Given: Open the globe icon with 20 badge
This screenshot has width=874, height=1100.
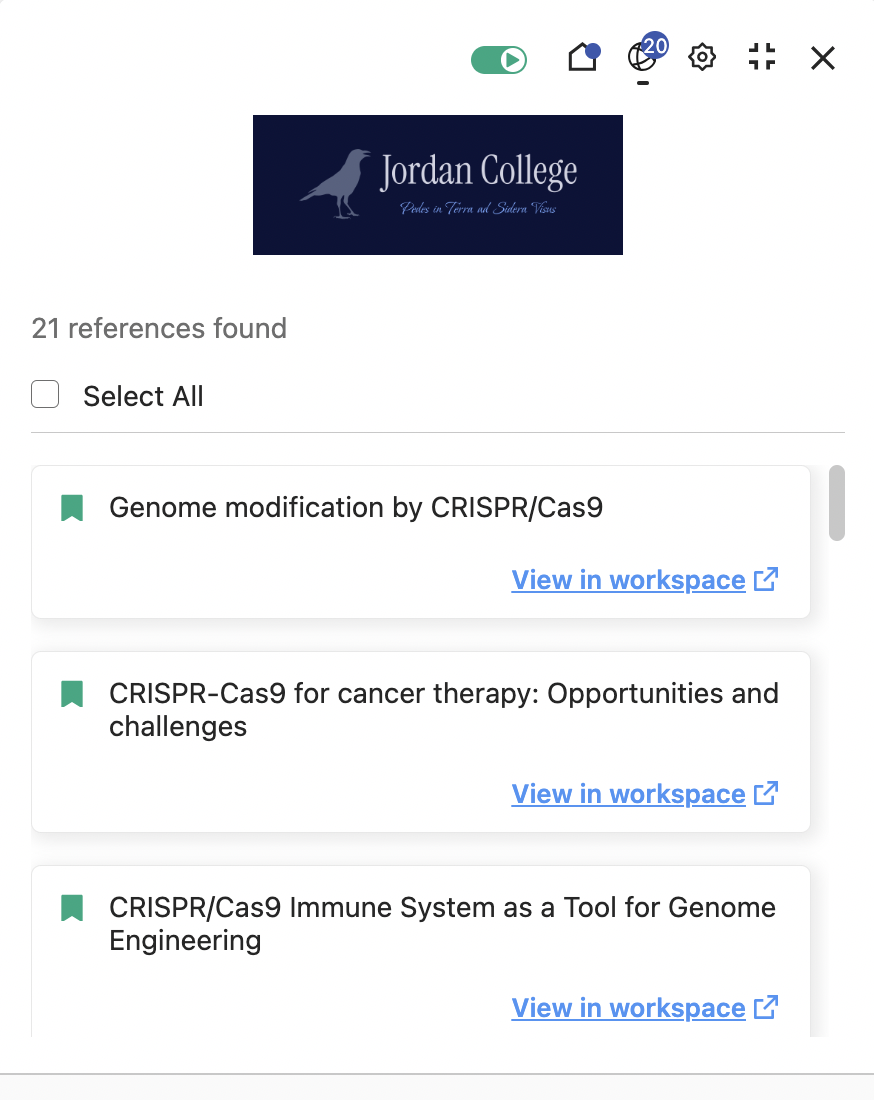Looking at the screenshot, I should click(642, 58).
